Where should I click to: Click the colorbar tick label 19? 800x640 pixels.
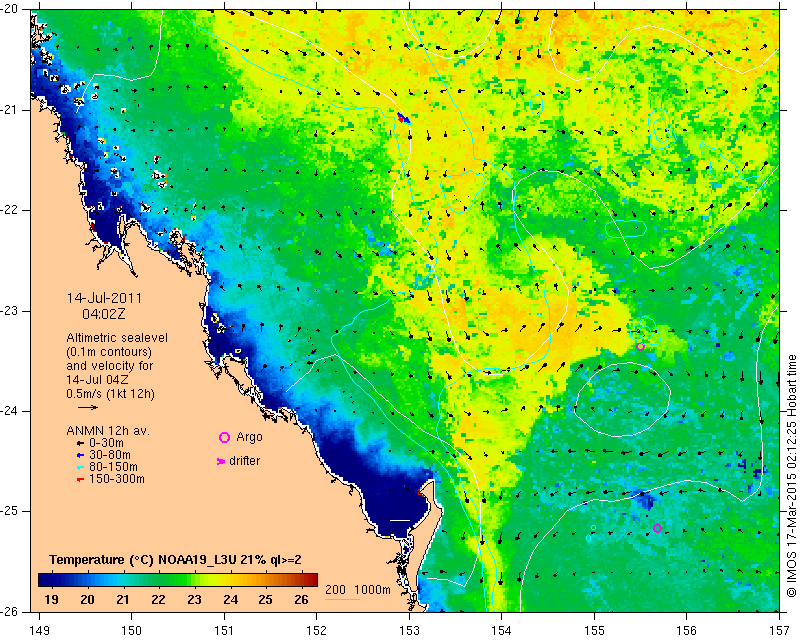[x=52, y=600]
